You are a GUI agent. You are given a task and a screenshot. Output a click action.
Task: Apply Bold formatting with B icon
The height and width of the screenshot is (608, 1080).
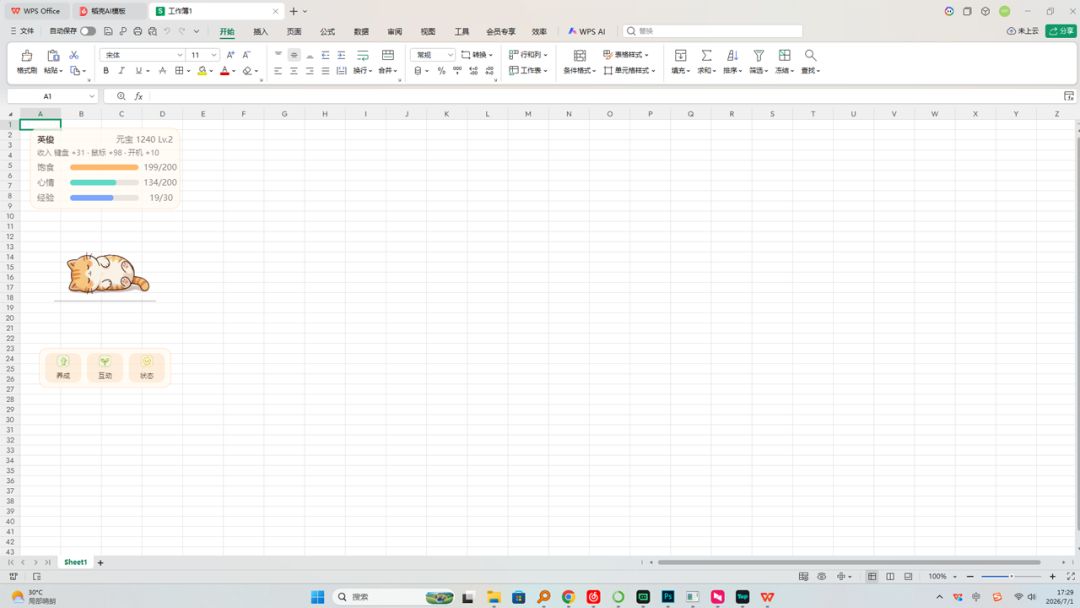pyautogui.click(x=106, y=71)
